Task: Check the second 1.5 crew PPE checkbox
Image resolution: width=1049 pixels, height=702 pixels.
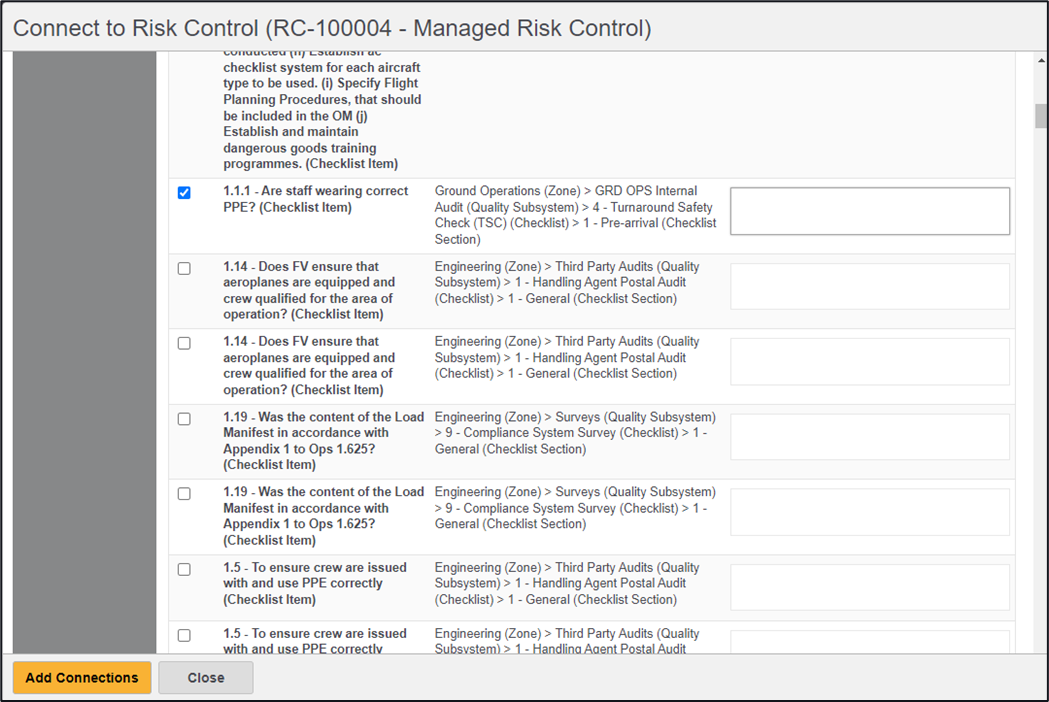Action: (184, 635)
